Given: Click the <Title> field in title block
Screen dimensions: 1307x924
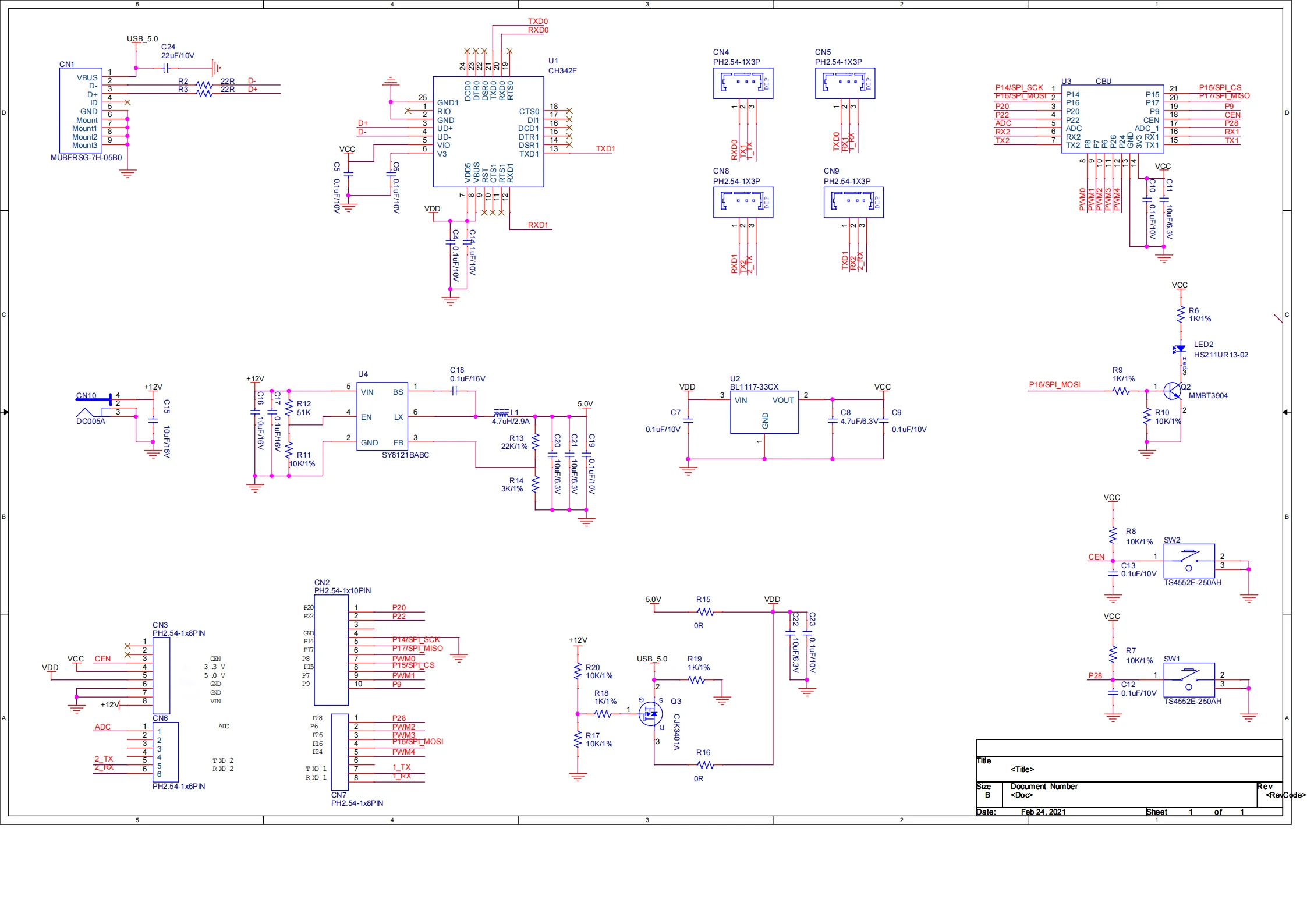Looking at the screenshot, I should [1022, 769].
